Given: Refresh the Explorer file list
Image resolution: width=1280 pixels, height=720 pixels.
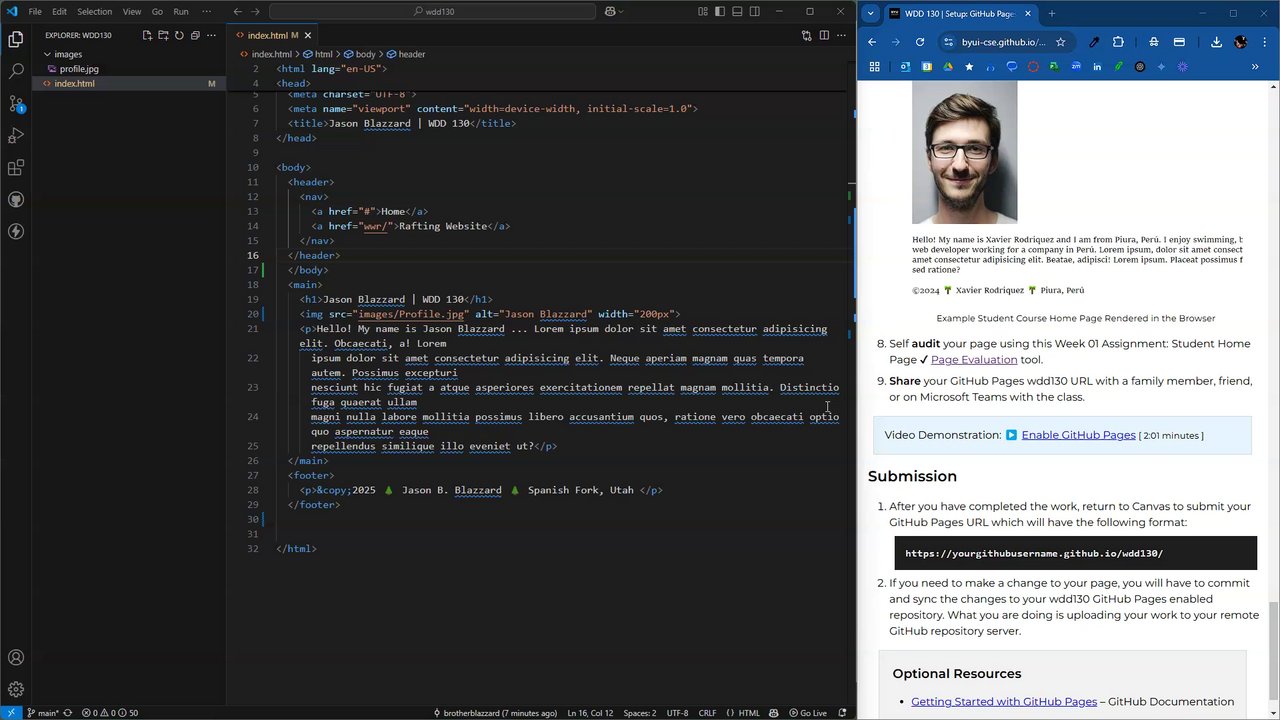Looking at the screenshot, I should point(179,35).
